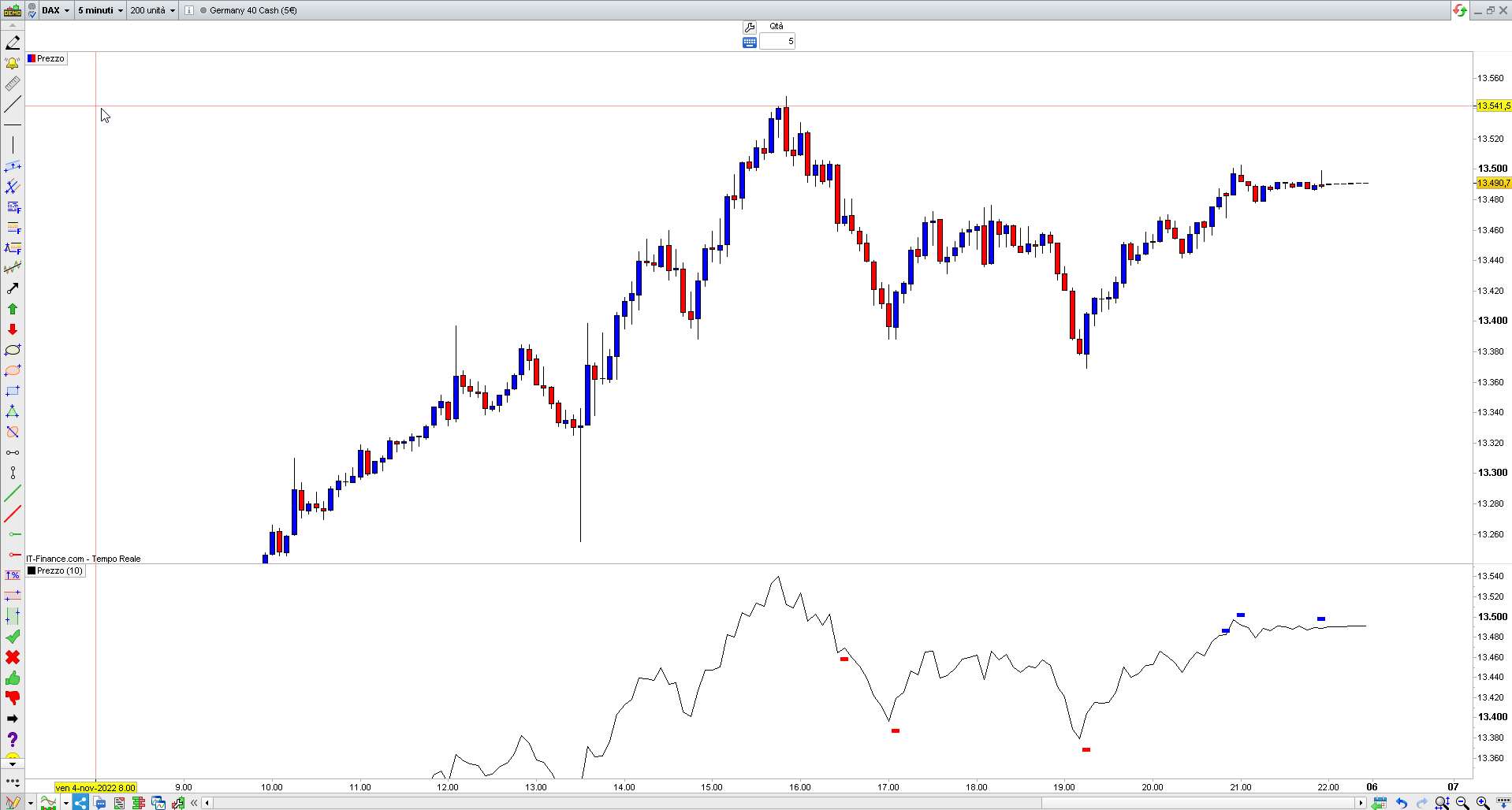This screenshot has height=810, width=1512.
Task: Open the chat messages icon
Action: click(x=100, y=803)
